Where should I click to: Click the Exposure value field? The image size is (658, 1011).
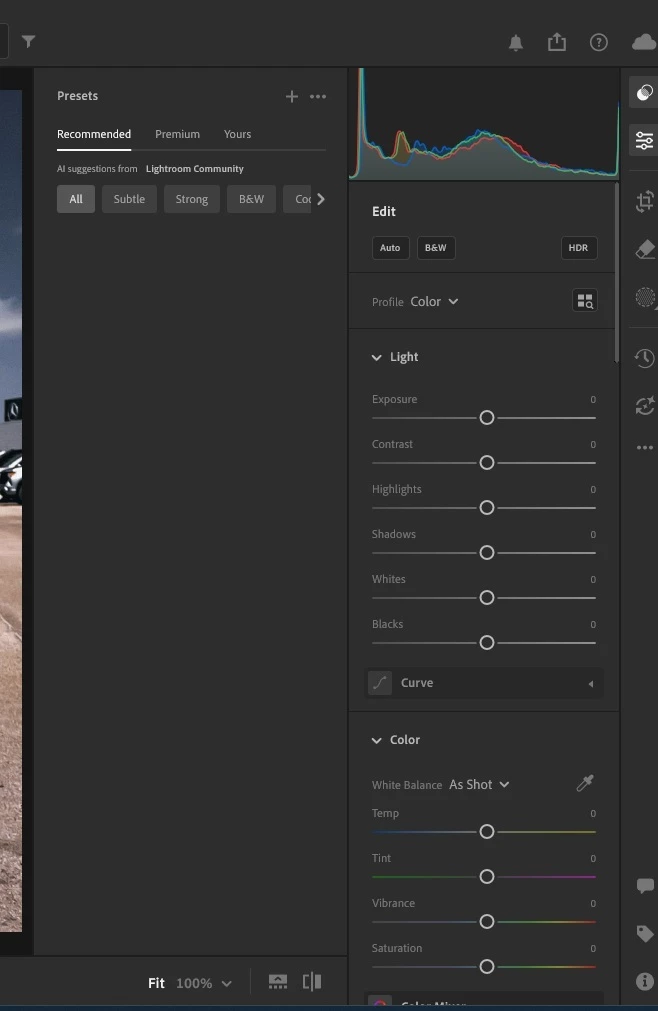pos(593,400)
